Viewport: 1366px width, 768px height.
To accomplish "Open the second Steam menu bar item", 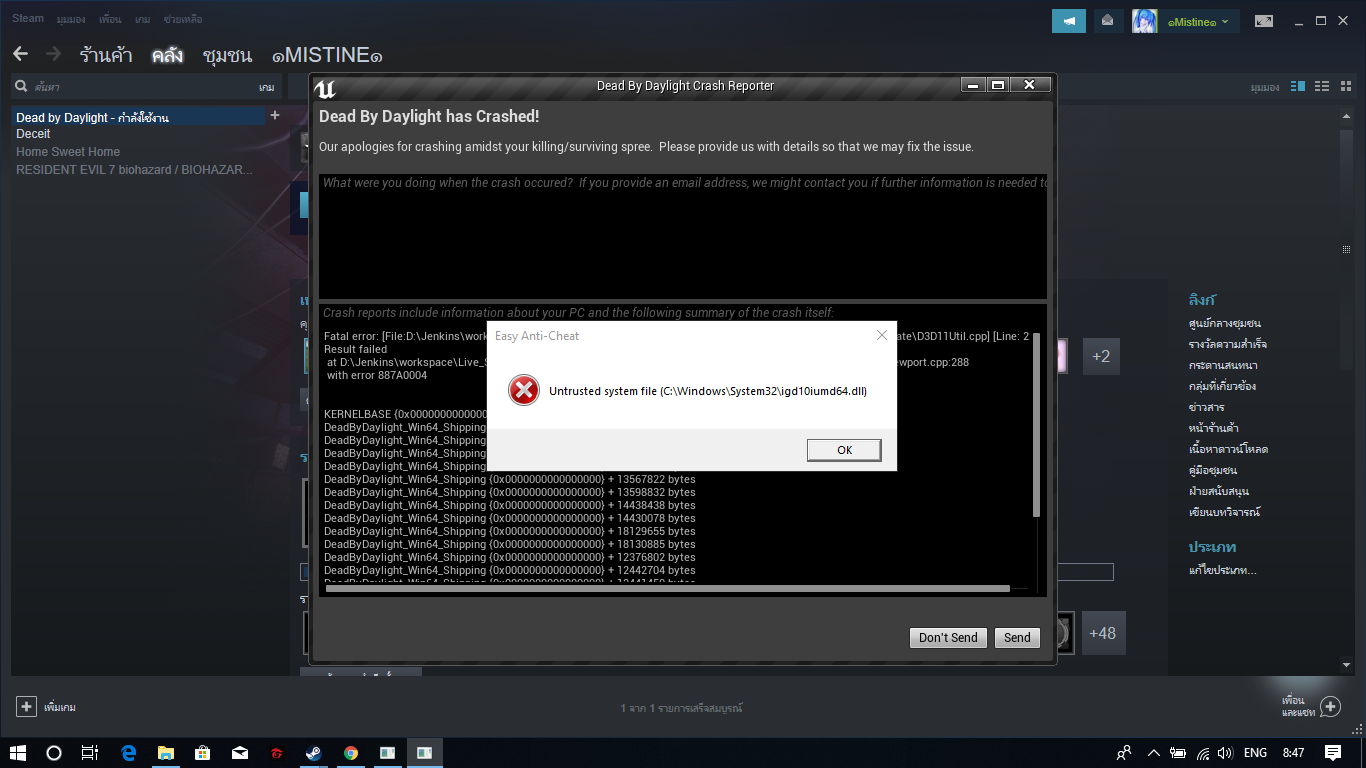I will pyautogui.click(x=71, y=19).
